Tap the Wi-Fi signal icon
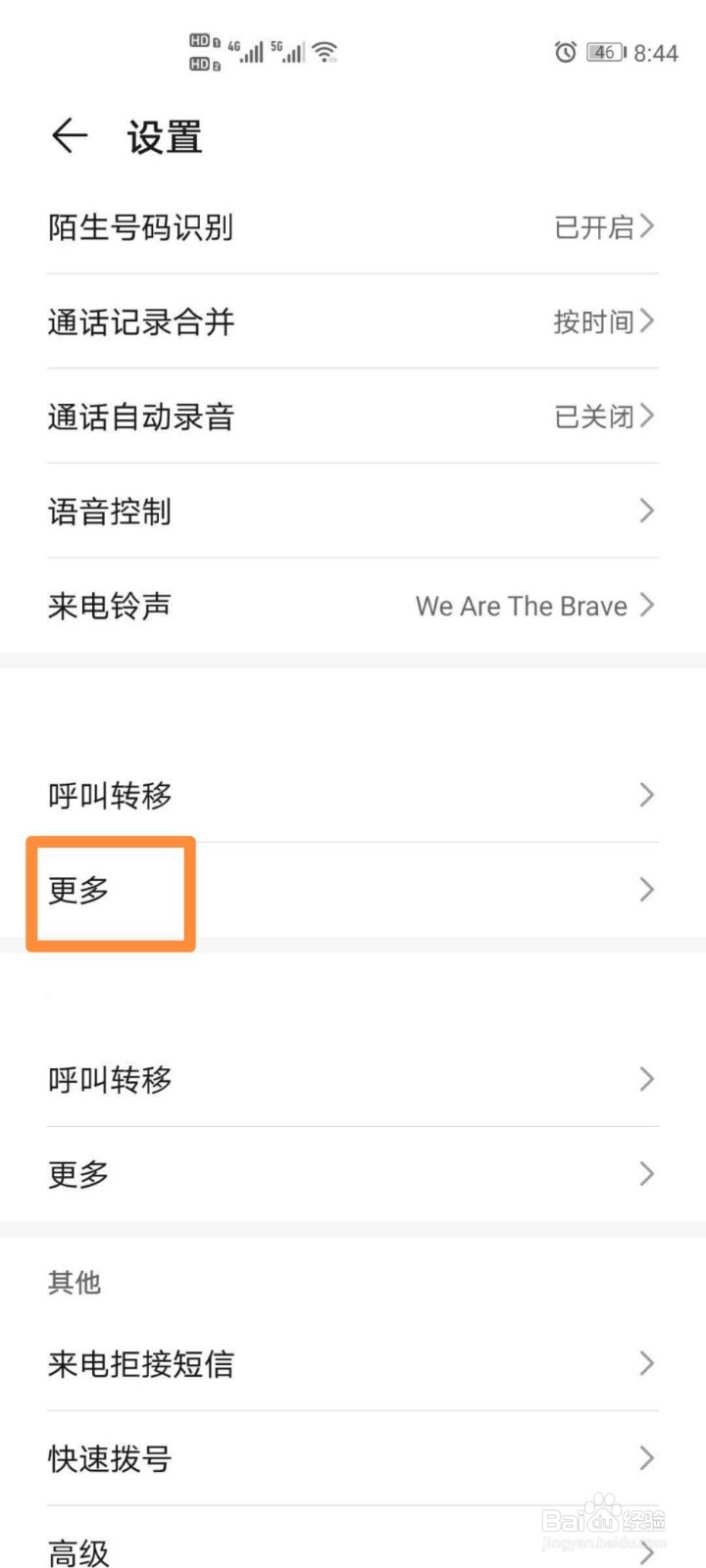 326,51
